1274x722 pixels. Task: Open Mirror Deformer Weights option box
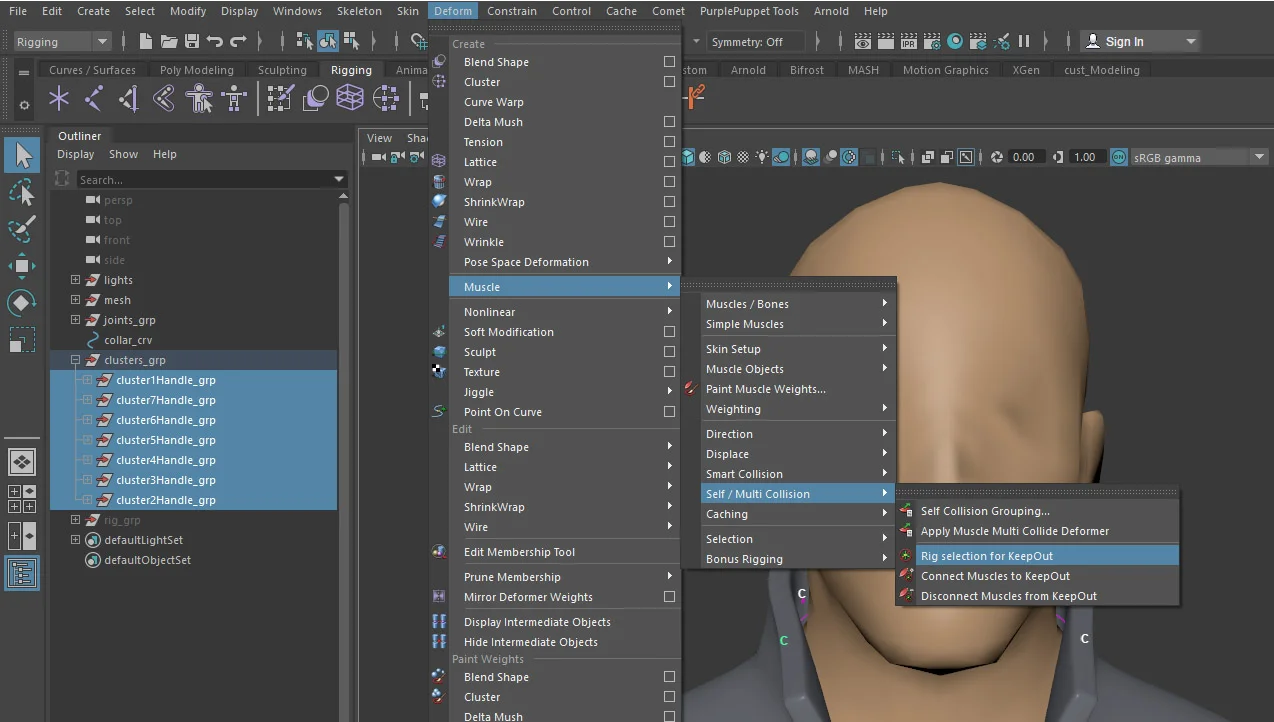(670, 597)
